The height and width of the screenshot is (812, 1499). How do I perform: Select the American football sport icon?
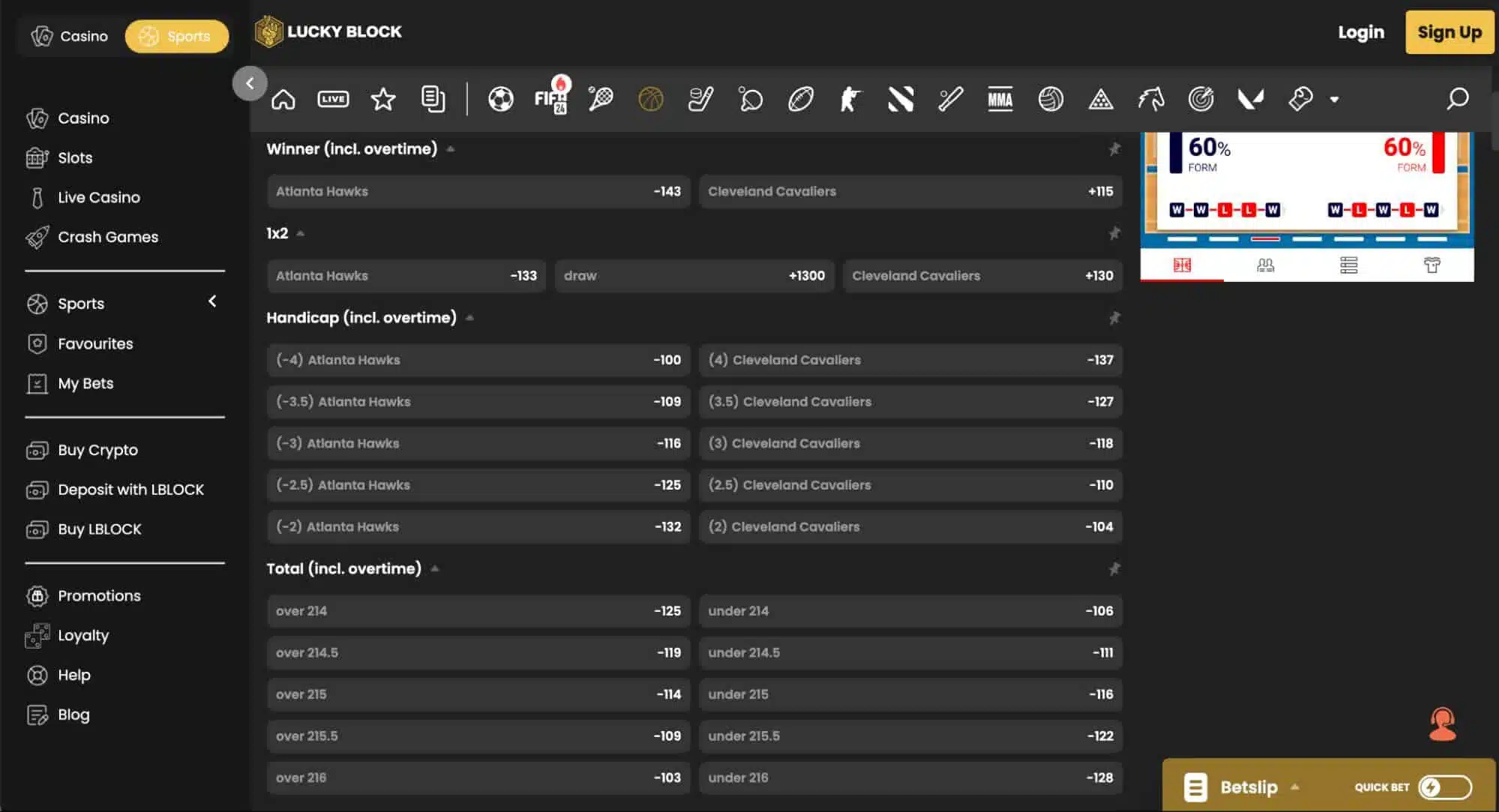[x=801, y=99]
